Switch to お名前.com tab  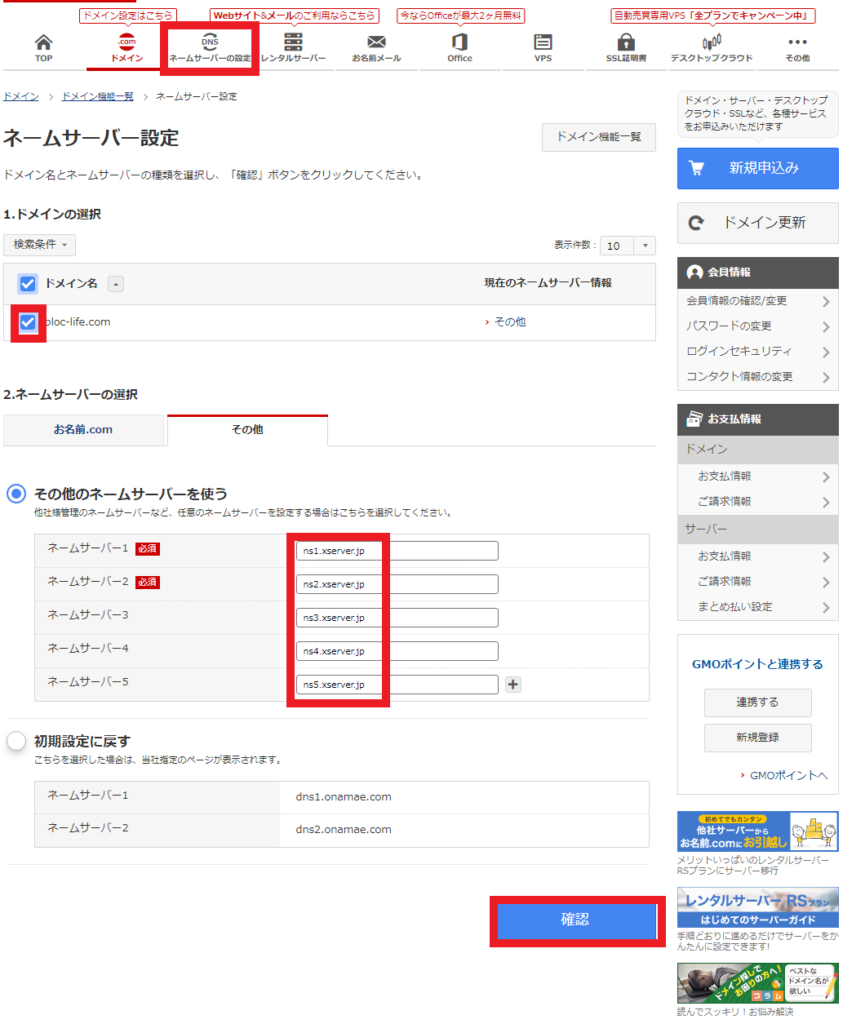pyautogui.click(x=84, y=430)
